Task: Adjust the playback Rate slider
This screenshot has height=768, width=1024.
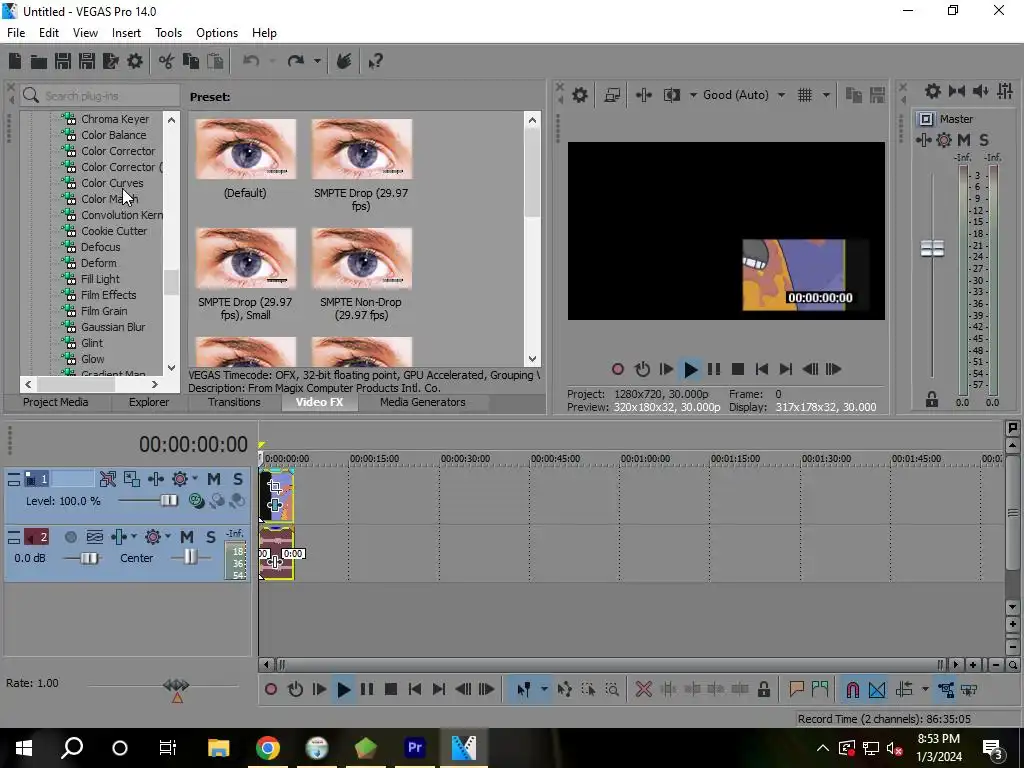Action: pos(176,685)
